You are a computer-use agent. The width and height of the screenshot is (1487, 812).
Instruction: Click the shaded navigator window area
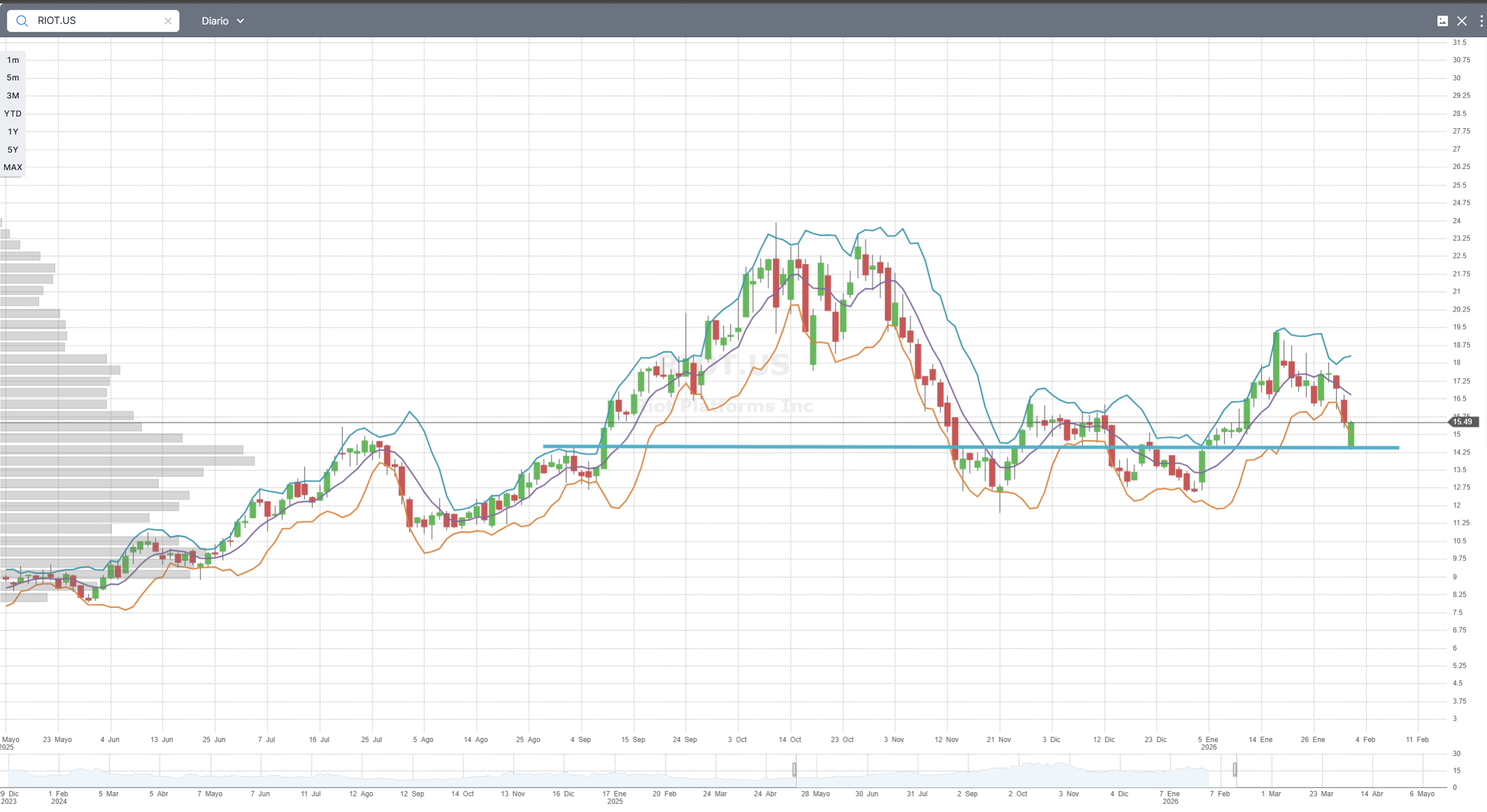click(1014, 775)
